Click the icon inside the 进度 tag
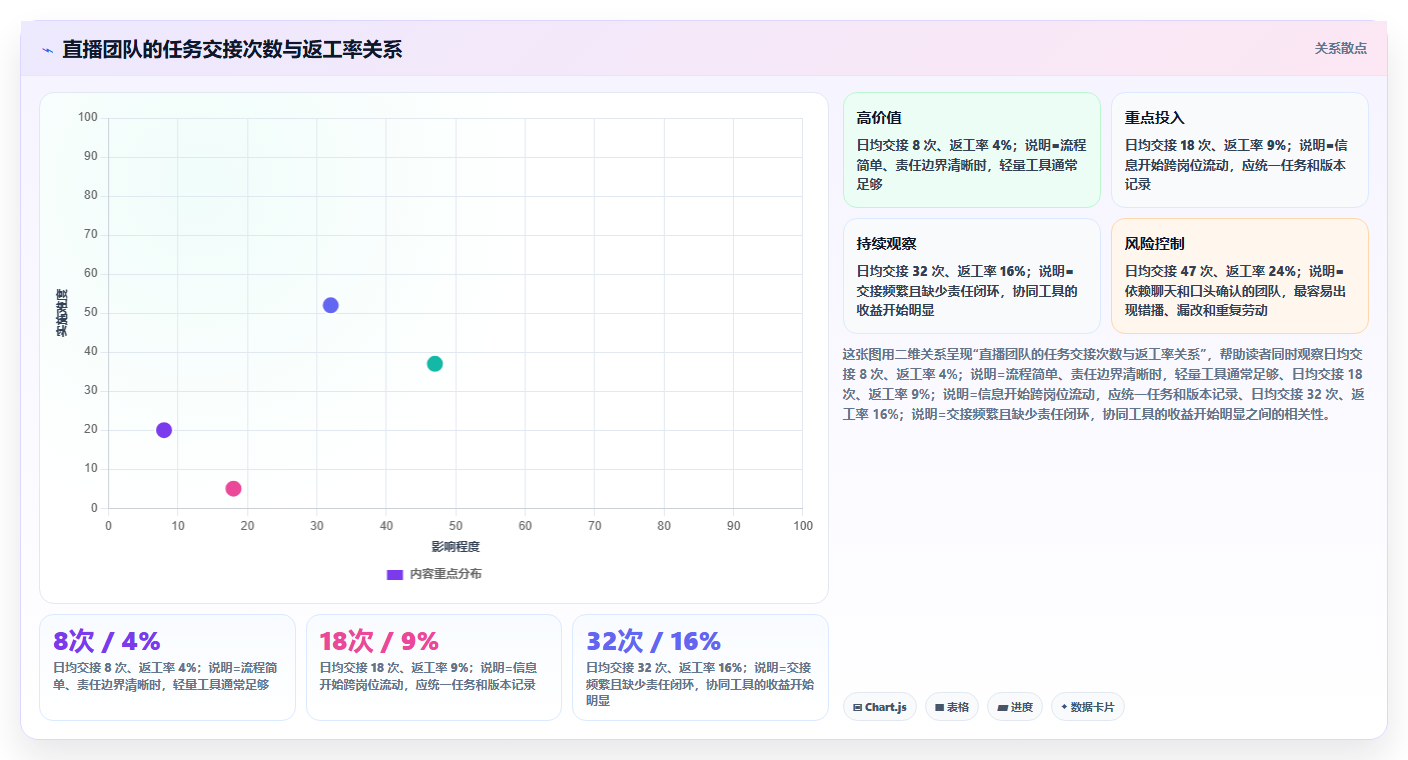 [x=1002, y=707]
